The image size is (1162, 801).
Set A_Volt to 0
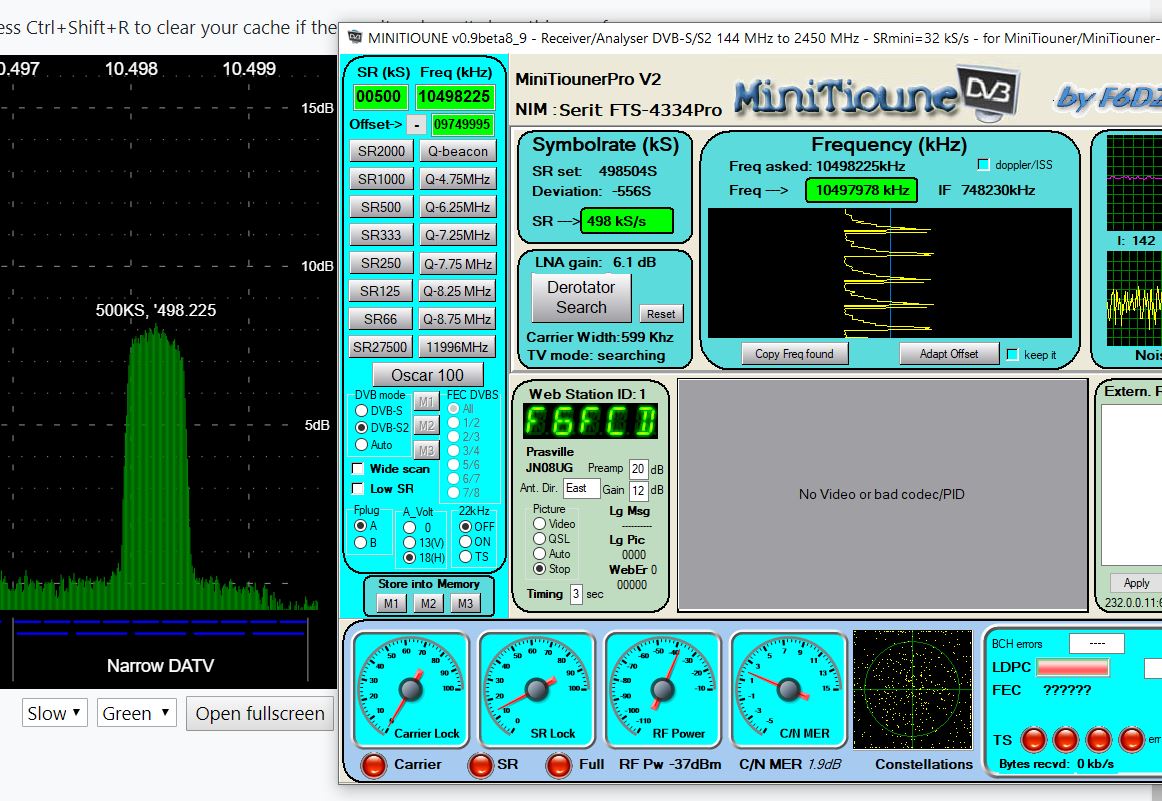(409, 527)
